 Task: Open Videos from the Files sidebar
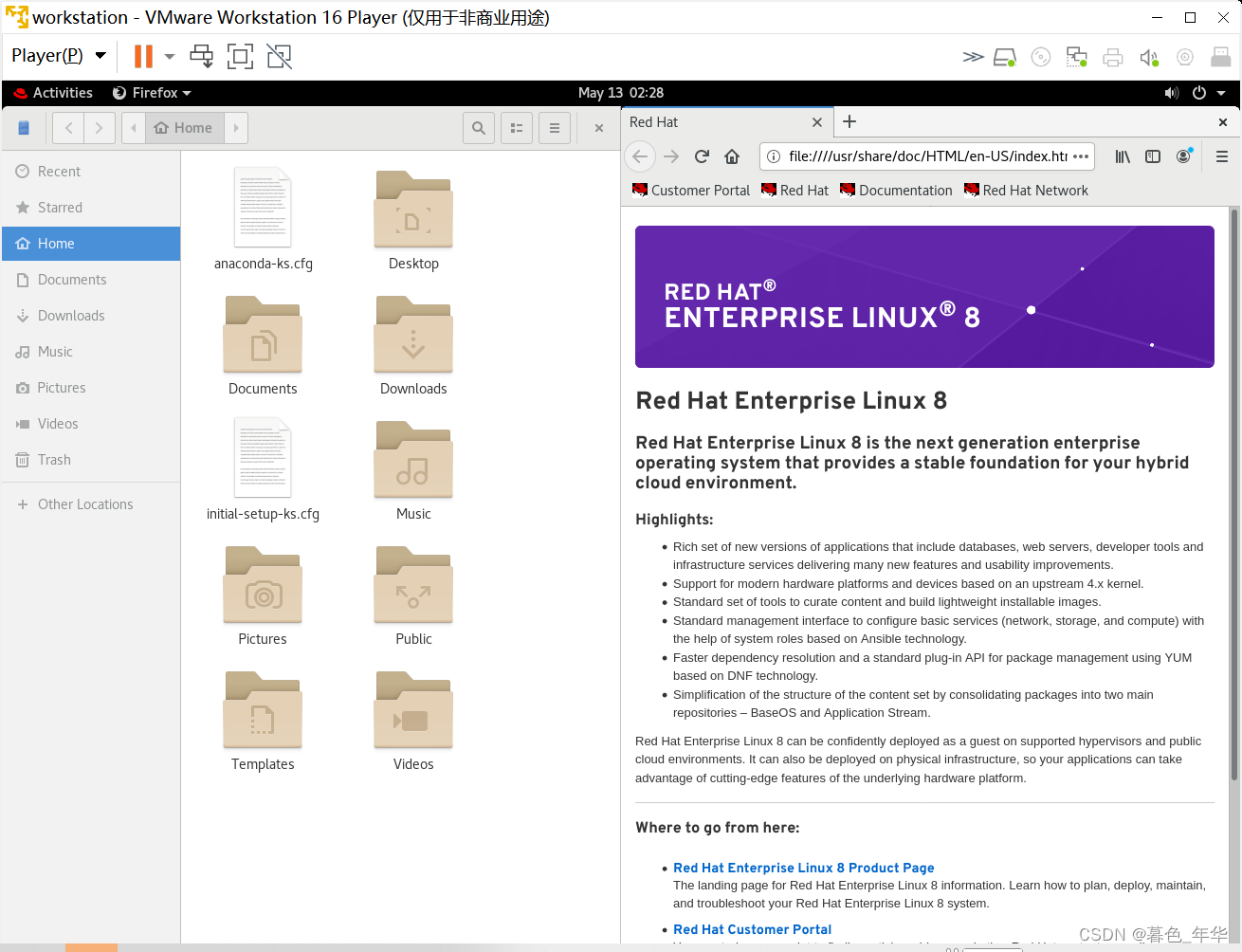(91, 424)
